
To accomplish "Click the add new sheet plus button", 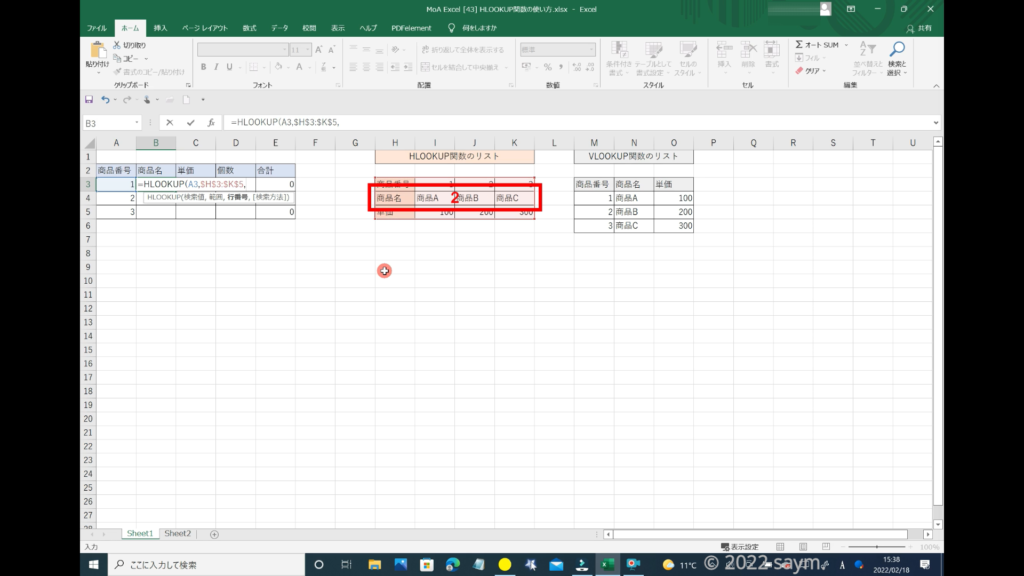I will [214, 534].
